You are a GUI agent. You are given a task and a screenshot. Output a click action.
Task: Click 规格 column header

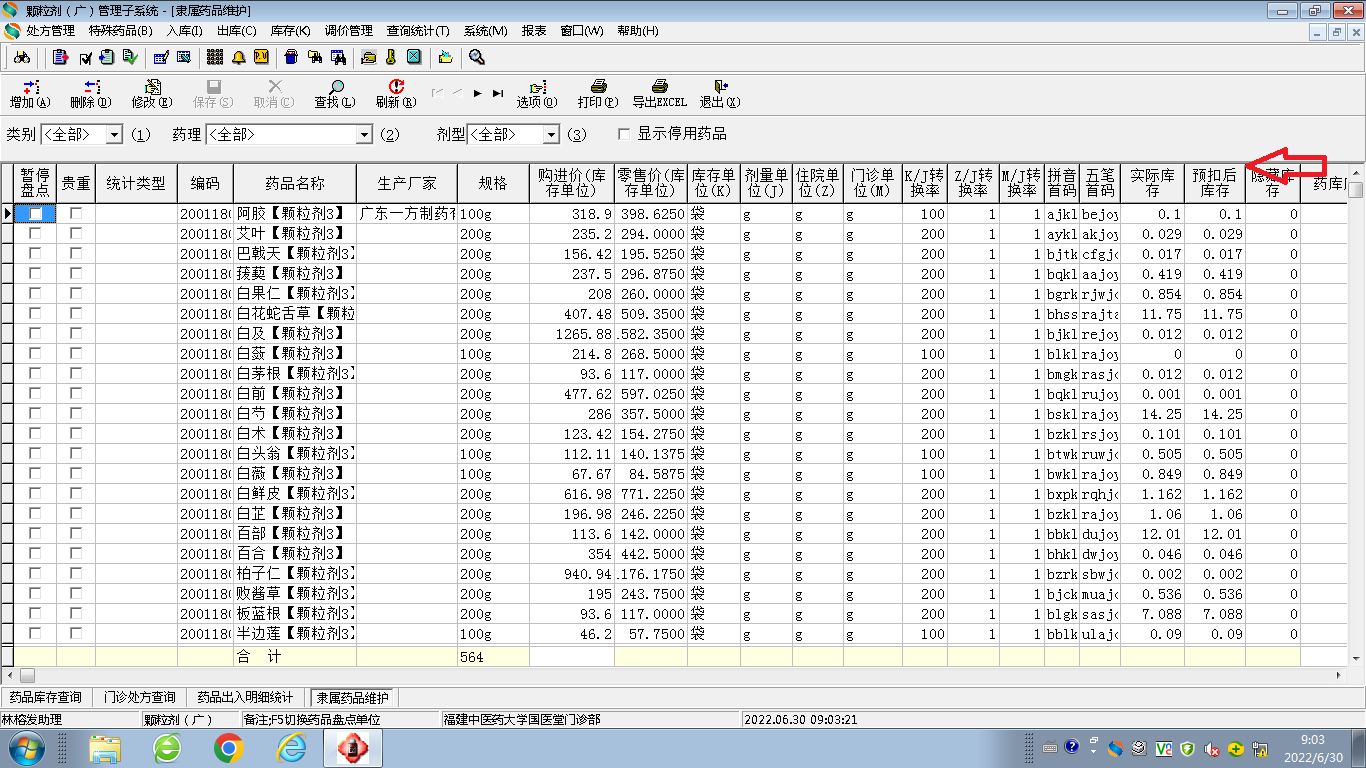coord(493,183)
